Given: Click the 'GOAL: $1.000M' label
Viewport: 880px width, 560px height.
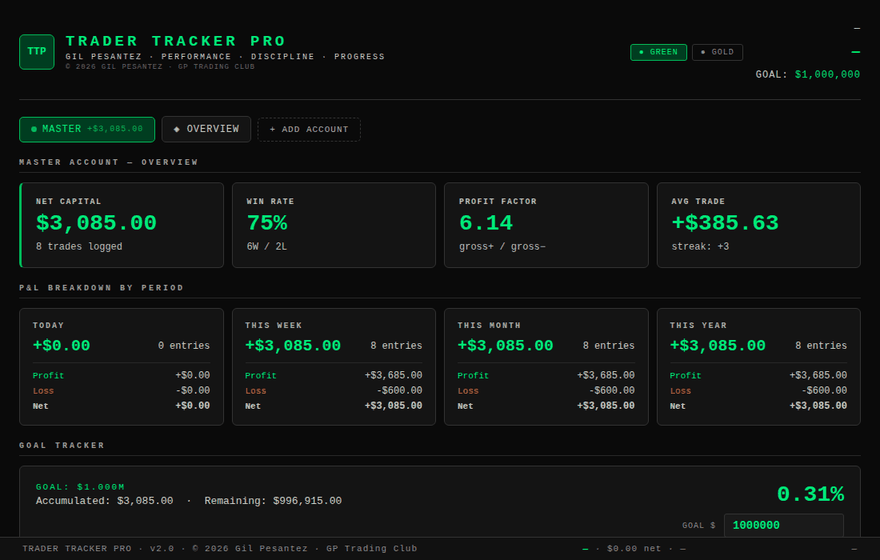Looking at the screenshot, I should click(80, 487).
